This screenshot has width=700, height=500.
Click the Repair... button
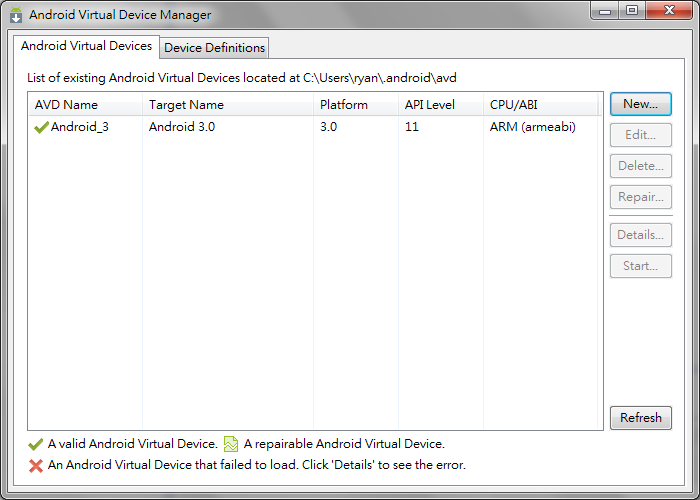641,197
